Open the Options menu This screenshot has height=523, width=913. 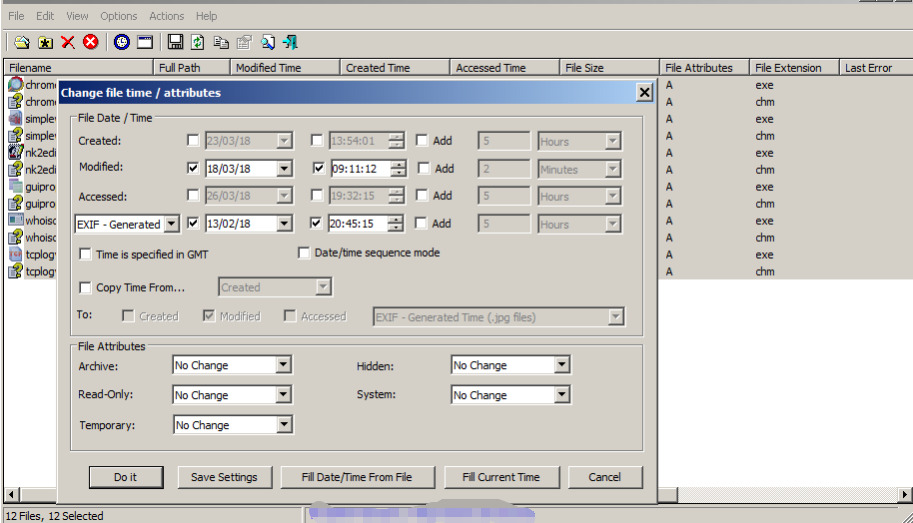click(119, 16)
